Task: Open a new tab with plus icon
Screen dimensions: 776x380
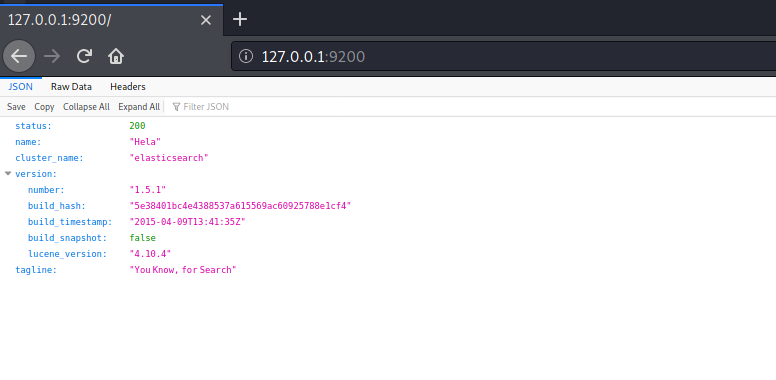Action: (x=240, y=20)
